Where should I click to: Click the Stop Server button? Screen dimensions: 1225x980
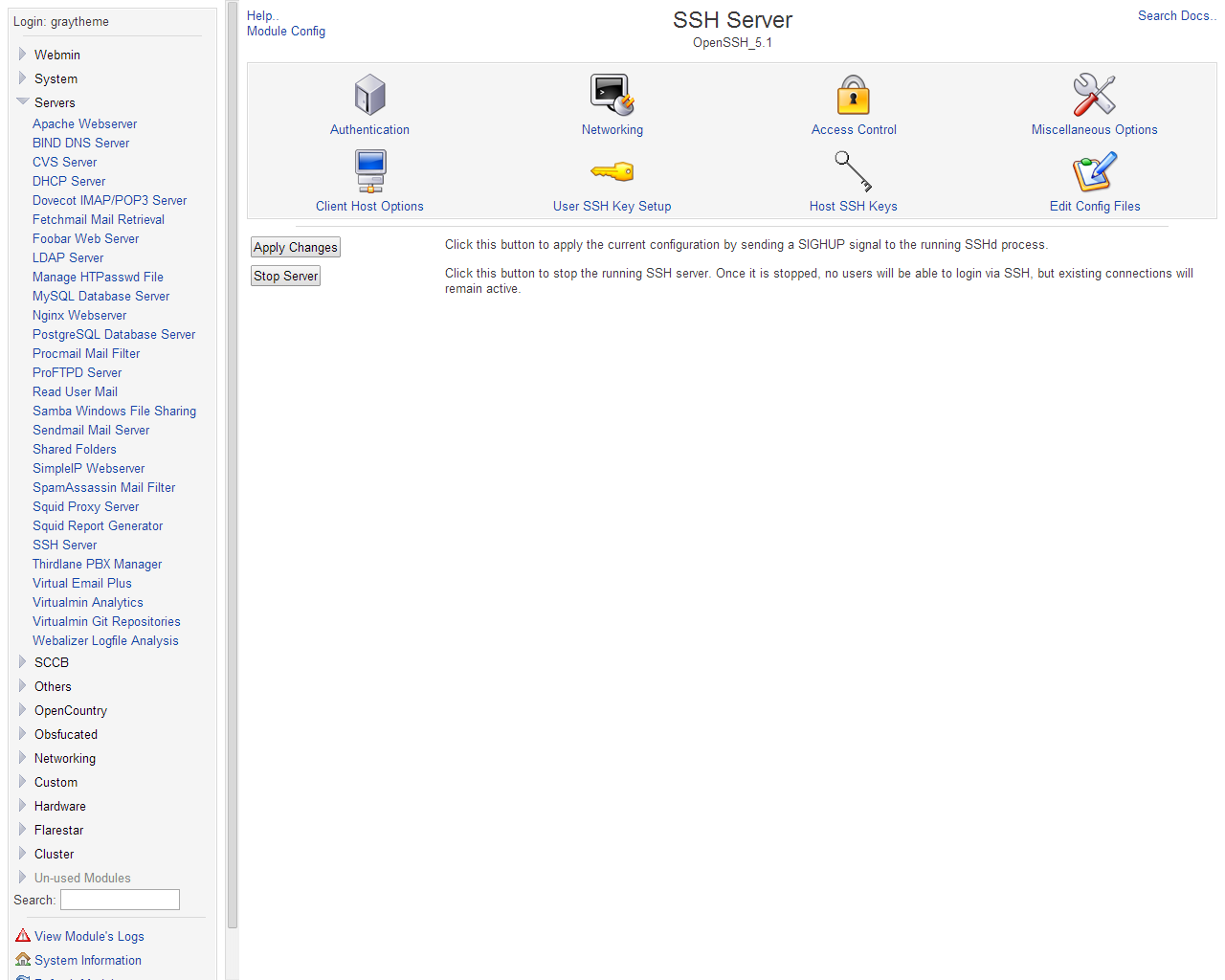[x=285, y=276]
